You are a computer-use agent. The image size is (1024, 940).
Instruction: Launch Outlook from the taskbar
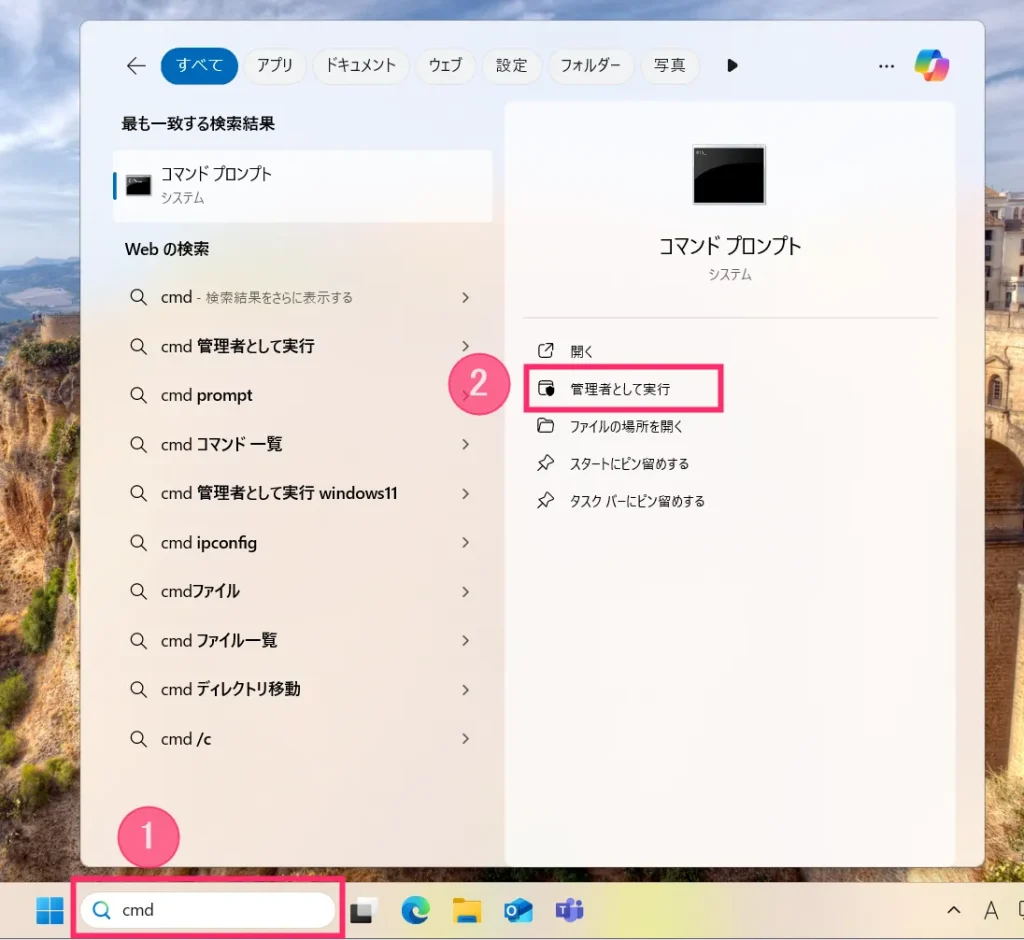[x=518, y=910]
